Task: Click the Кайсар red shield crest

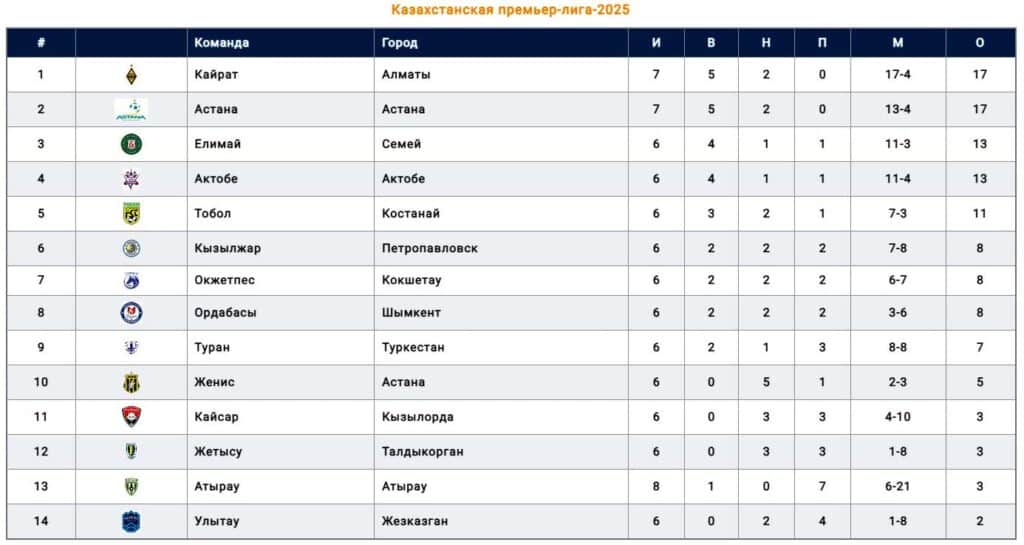Action: (x=131, y=416)
